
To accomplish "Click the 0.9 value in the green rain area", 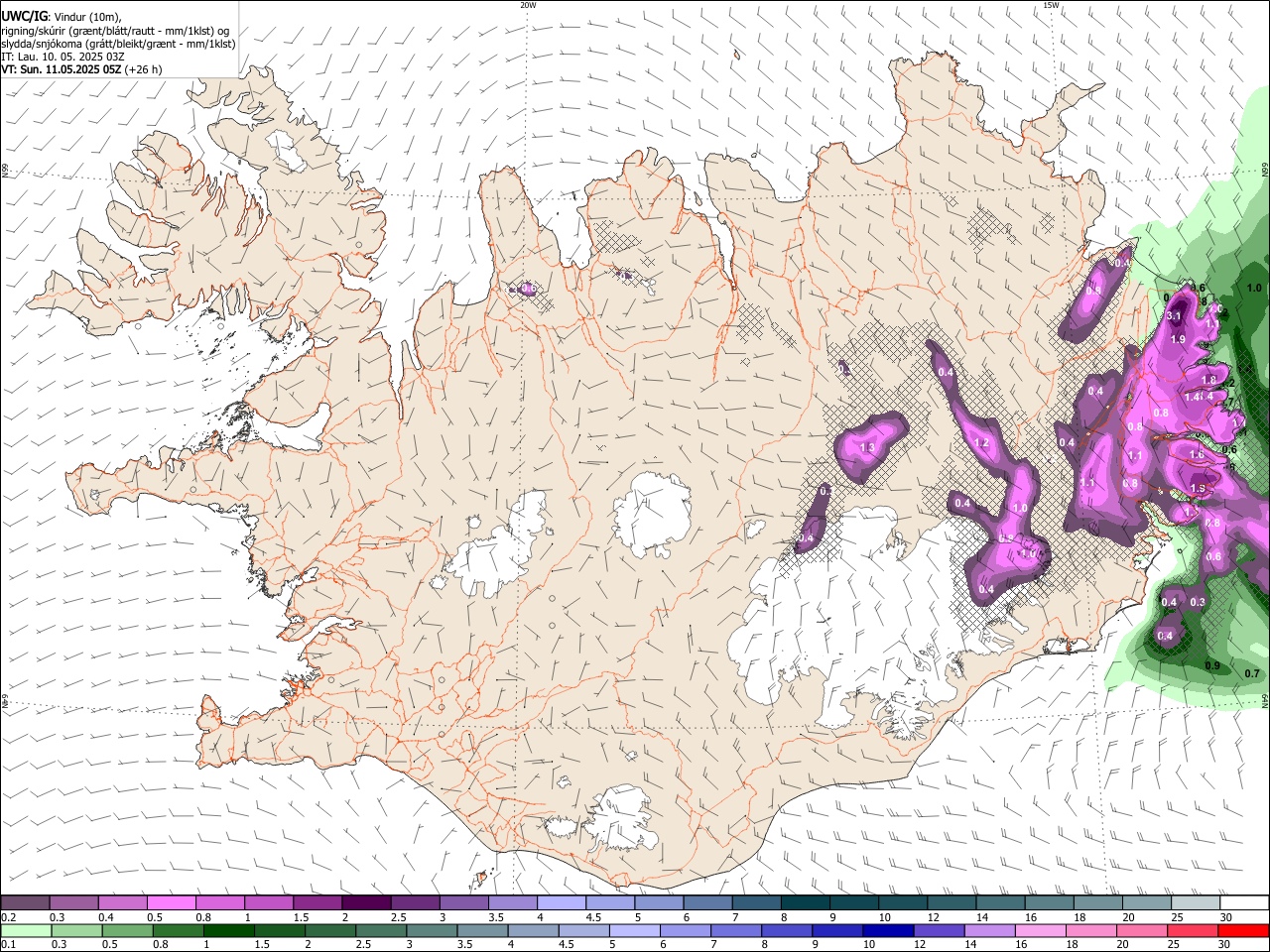I will [1211, 665].
